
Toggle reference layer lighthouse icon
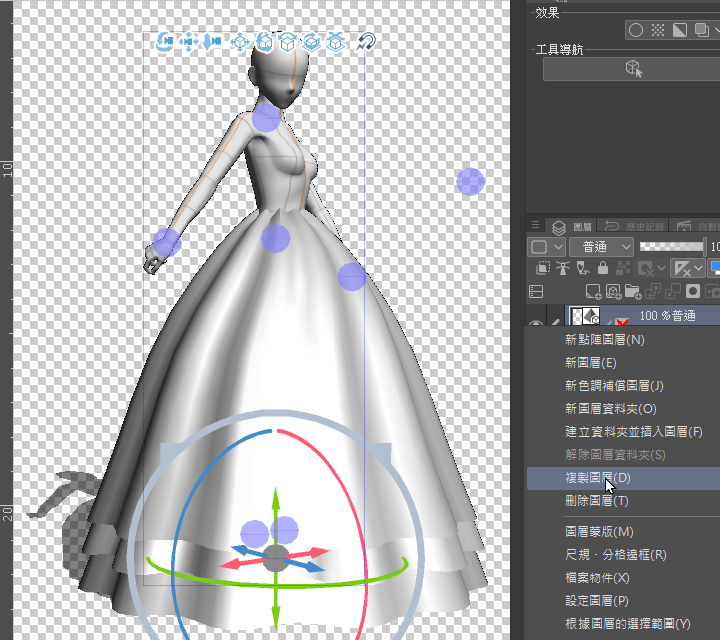click(x=562, y=268)
